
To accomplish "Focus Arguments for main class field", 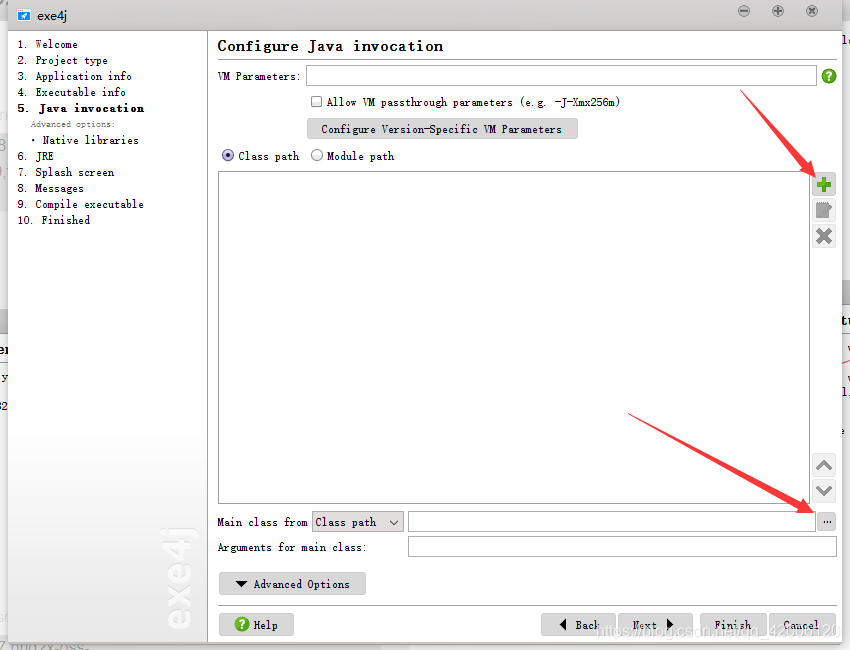I will pyautogui.click(x=622, y=546).
